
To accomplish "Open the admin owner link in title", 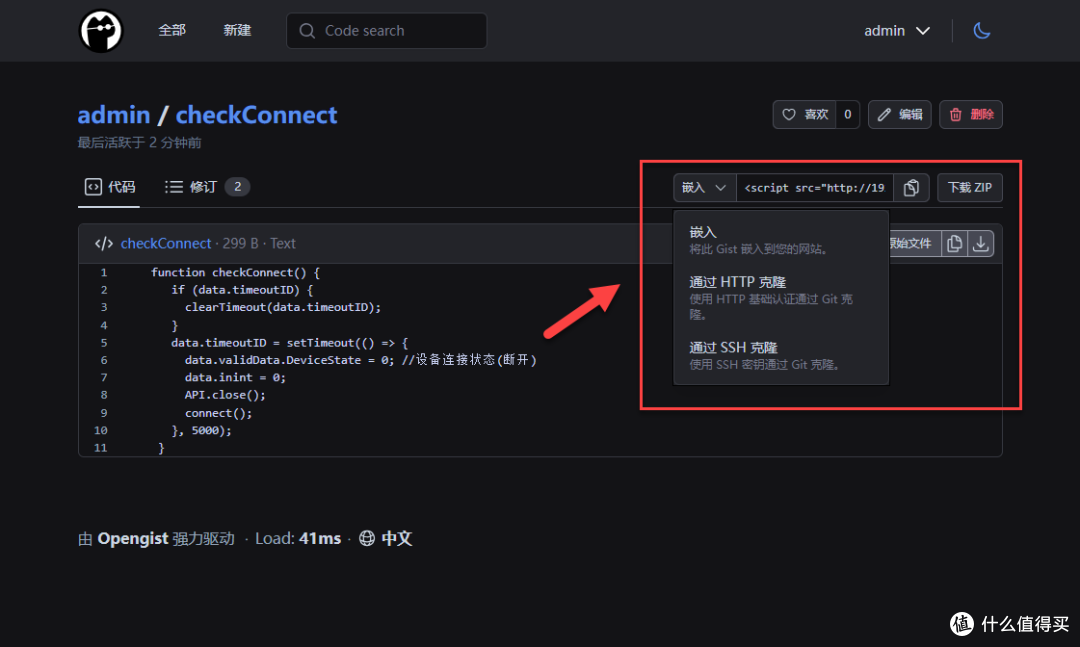I will click(114, 115).
